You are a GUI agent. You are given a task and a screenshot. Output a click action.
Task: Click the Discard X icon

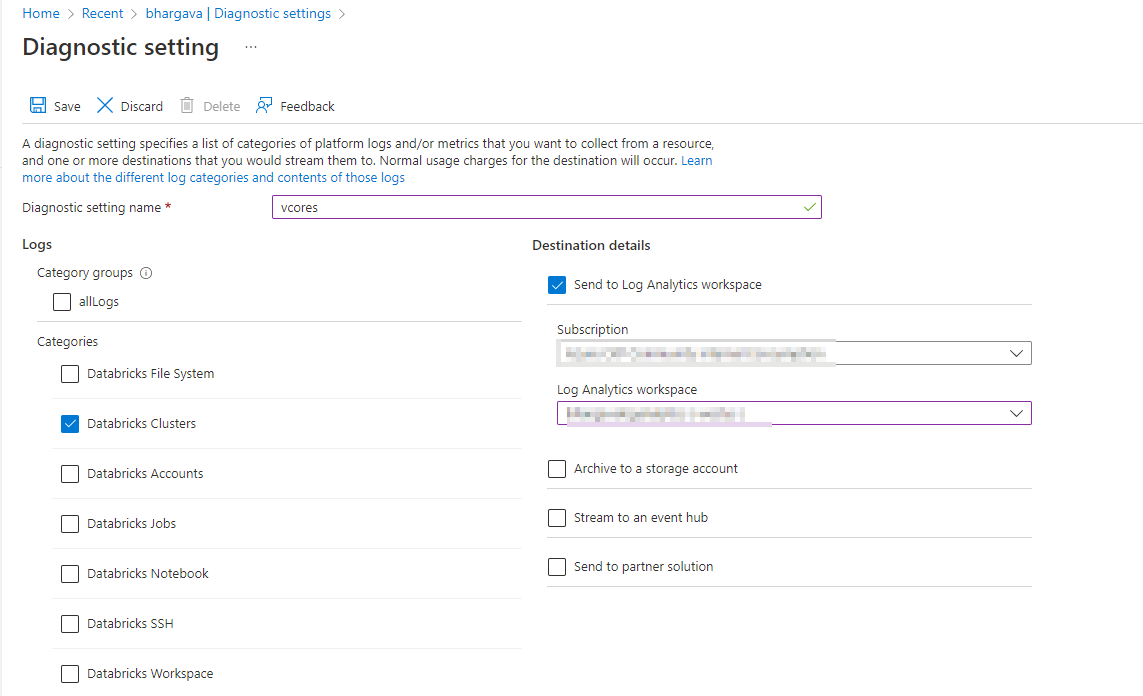pos(105,106)
